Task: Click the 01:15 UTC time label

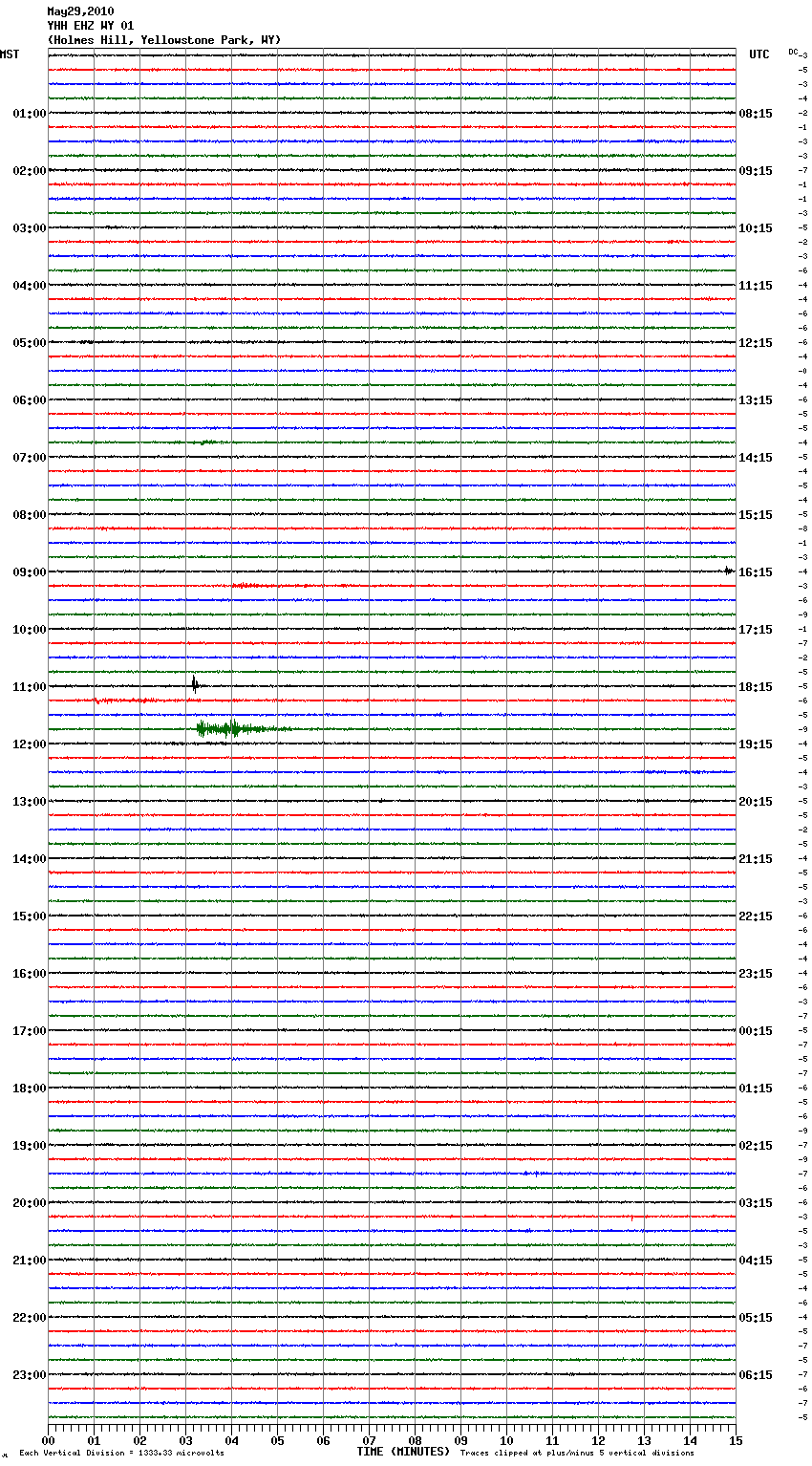Action: (756, 1089)
